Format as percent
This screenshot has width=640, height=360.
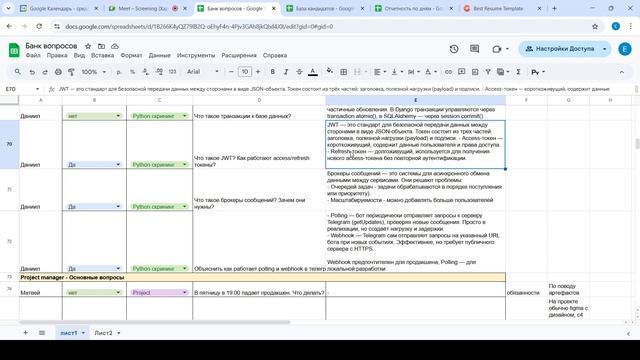[x=132, y=72]
